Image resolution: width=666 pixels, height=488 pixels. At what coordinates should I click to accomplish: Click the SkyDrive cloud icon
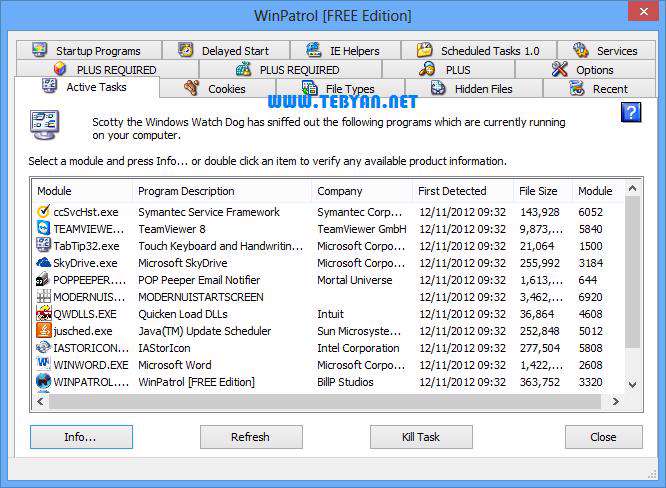tap(43, 262)
